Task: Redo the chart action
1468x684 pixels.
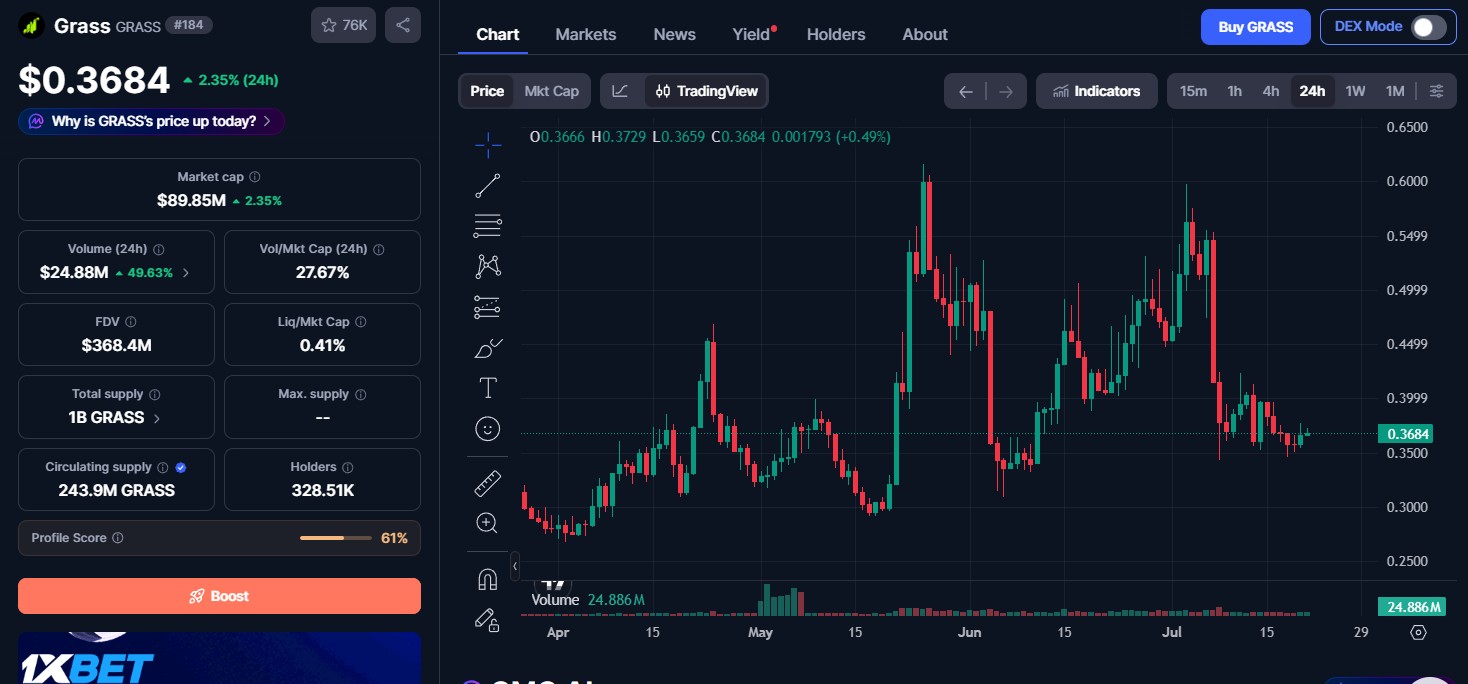Action: point(1006,92)
